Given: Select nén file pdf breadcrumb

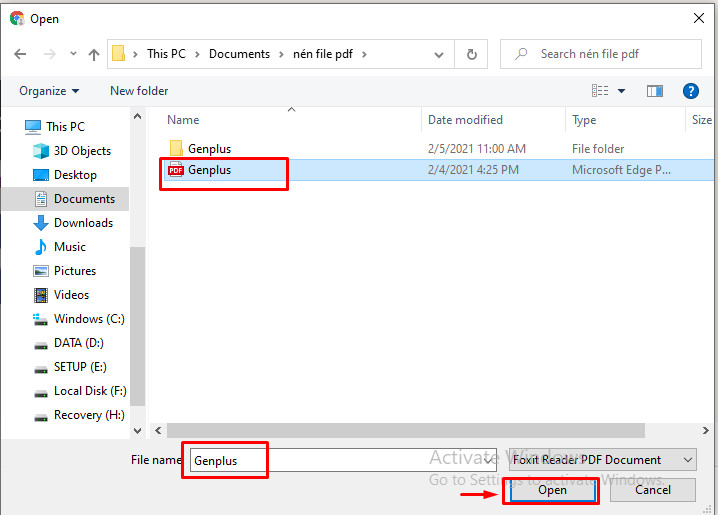Looking at the screenshot, I should coord(323,54).
